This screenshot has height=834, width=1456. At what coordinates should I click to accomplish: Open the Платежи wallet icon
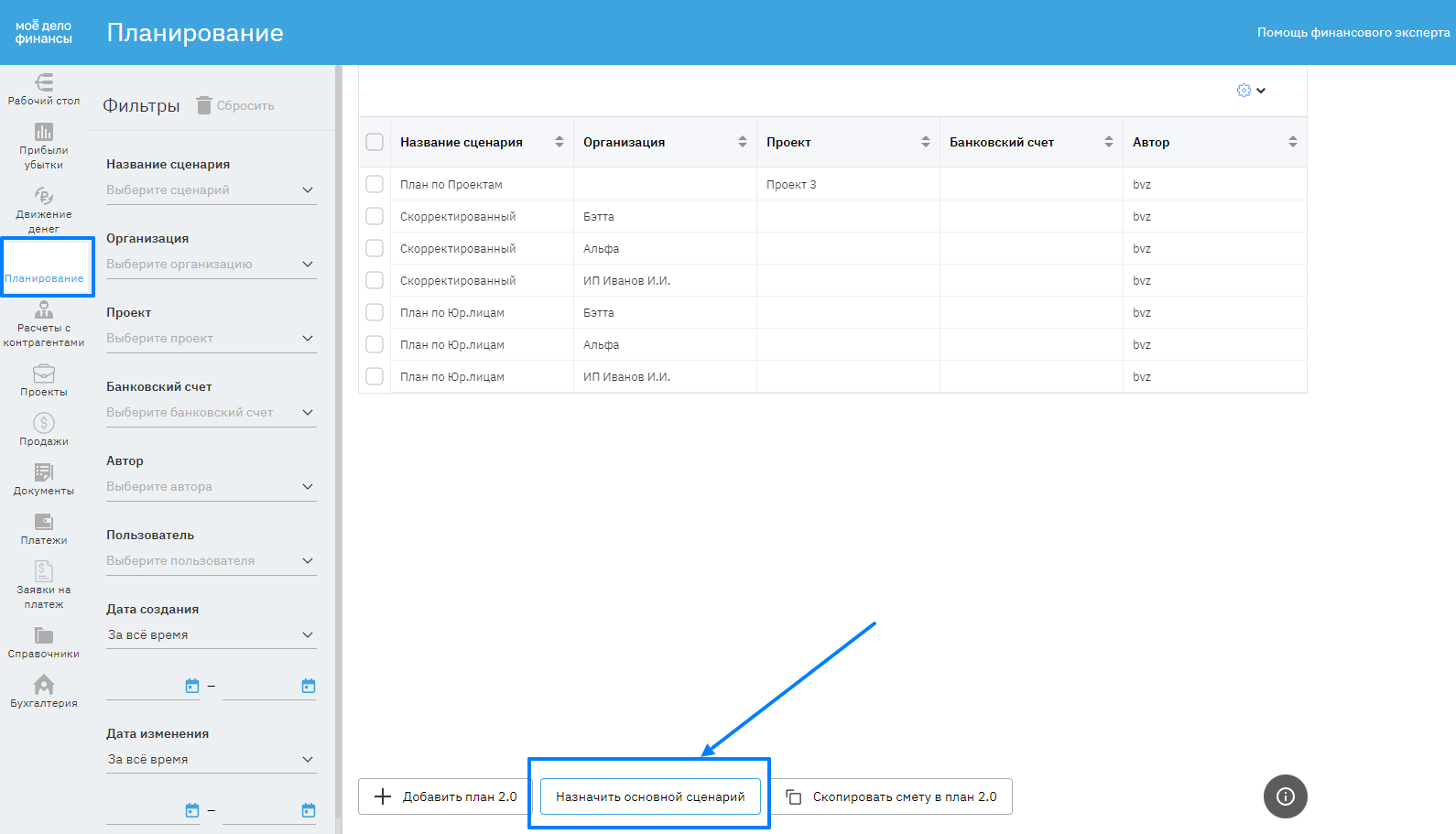(x=44, y=522)
